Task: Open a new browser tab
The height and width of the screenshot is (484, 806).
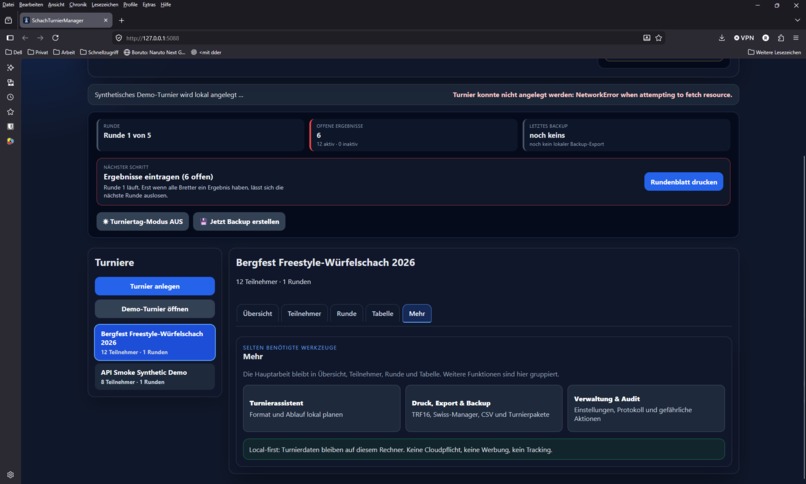Action: (121, 21)
